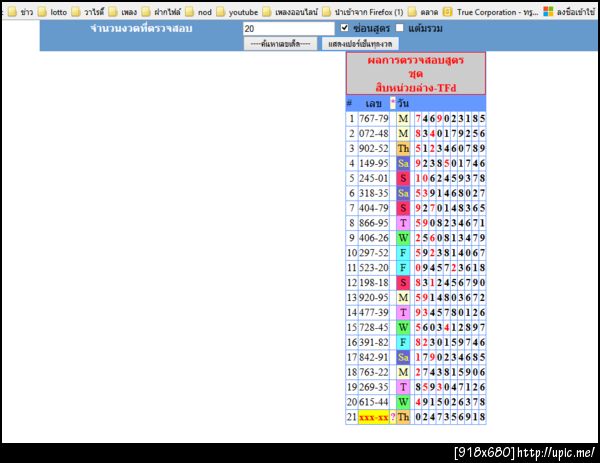Image resolution: width=600 pixels, height=463 pixels.
Task: Click the ค้นหาเลขเด็ด search button
Action: pos(280,44)
